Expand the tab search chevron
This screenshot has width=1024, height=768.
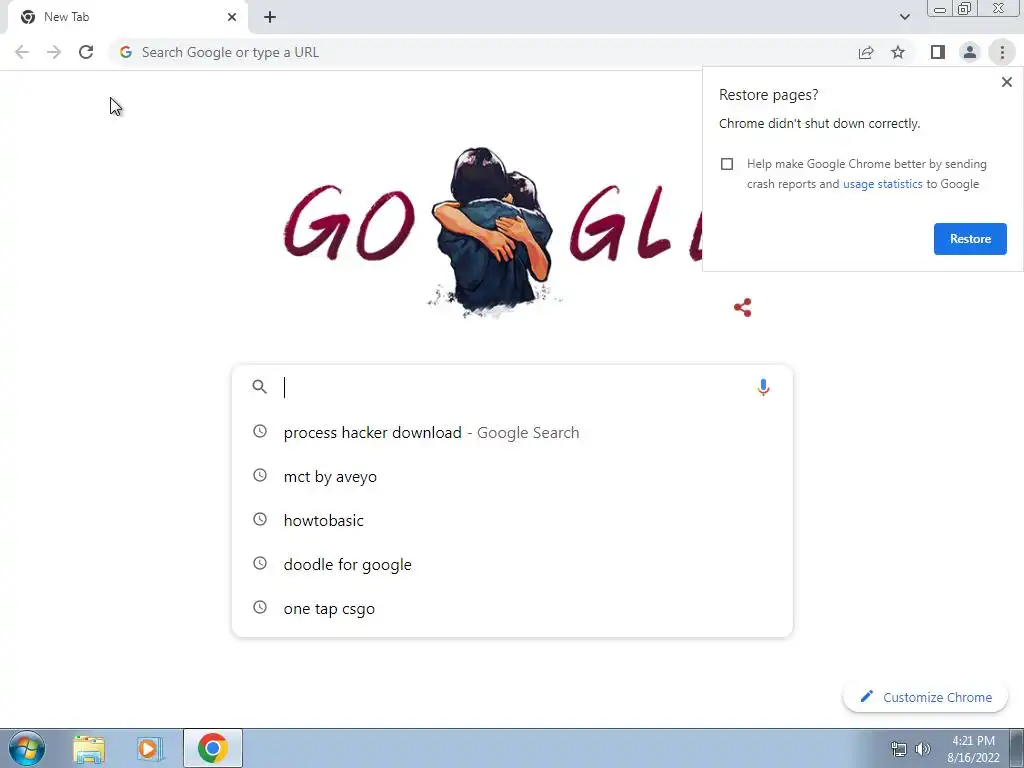(x=904, y=17)
